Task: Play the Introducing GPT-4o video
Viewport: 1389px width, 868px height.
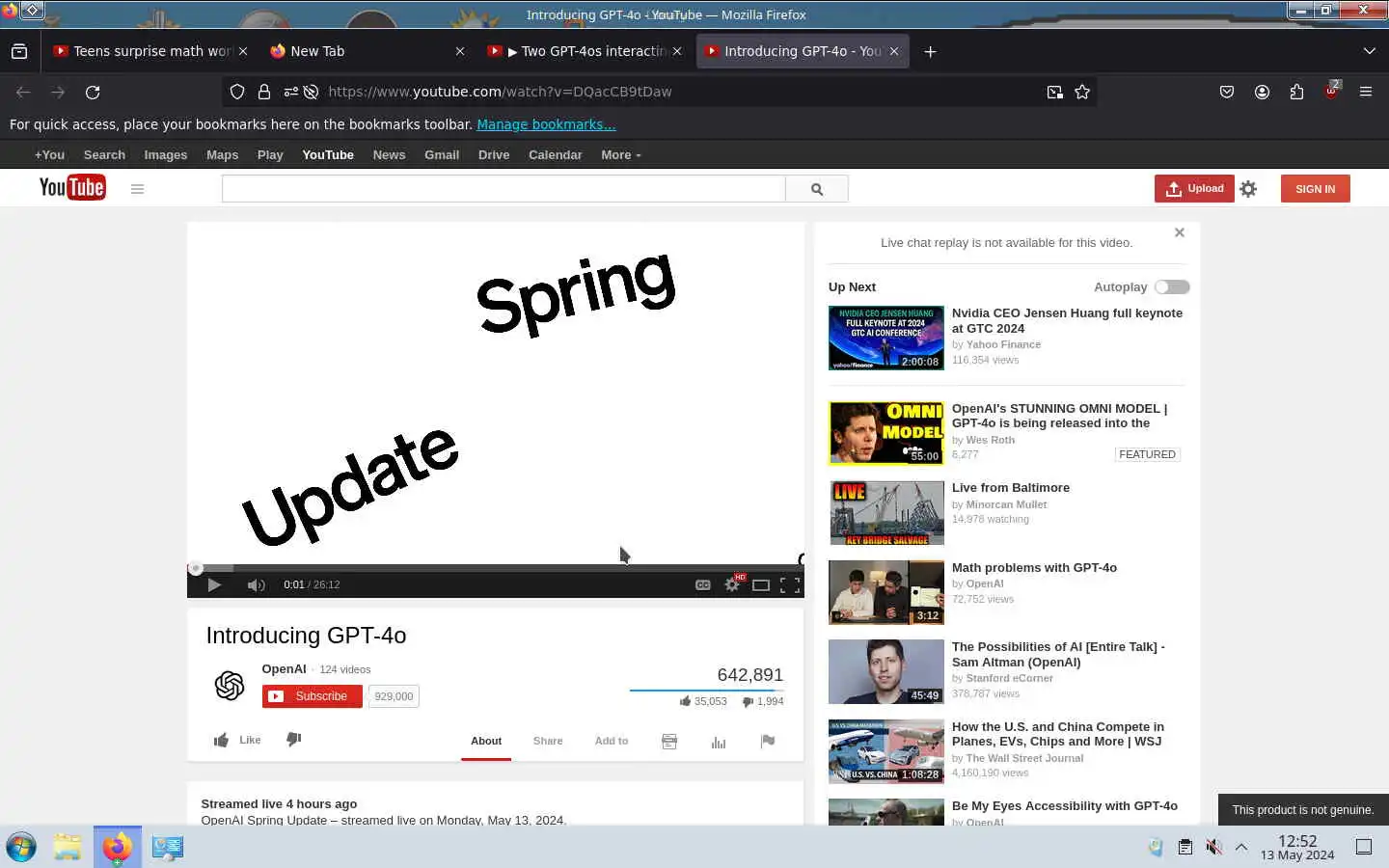Action: (214, 584)
